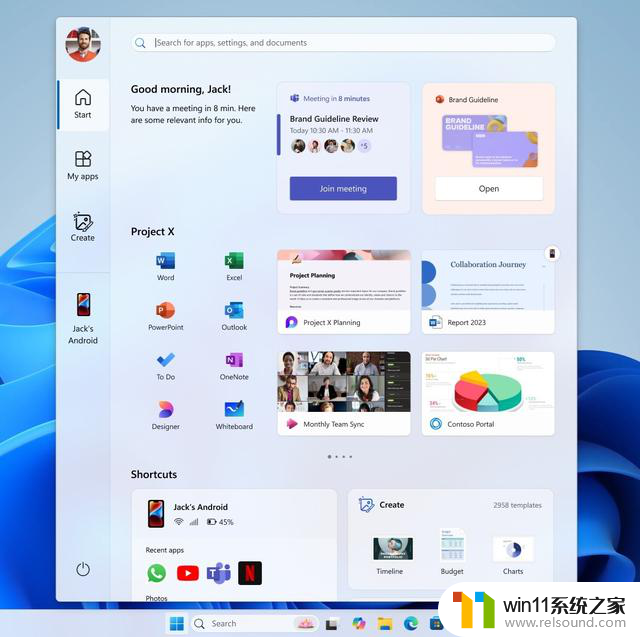The image size is (640, 637).
Task: Launch the Designer app
Action: click(x=165, y=415)
